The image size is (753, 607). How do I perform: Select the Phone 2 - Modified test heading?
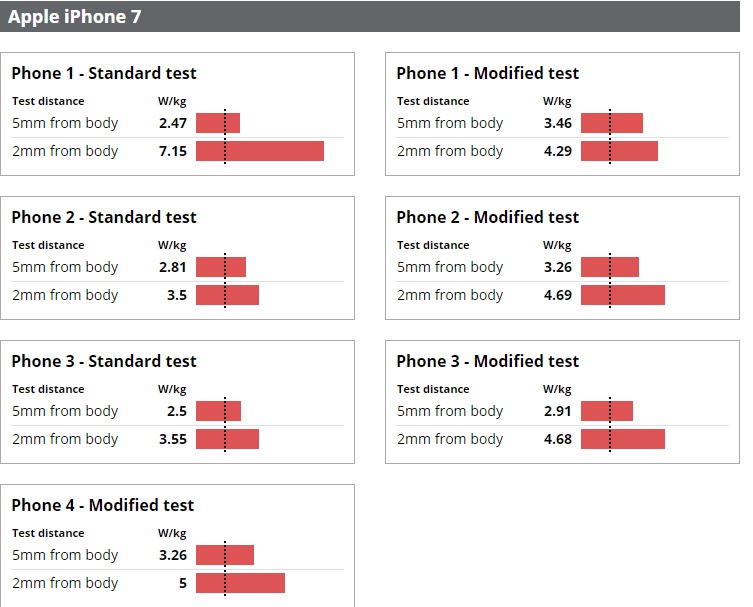click(x=487, y=217)
